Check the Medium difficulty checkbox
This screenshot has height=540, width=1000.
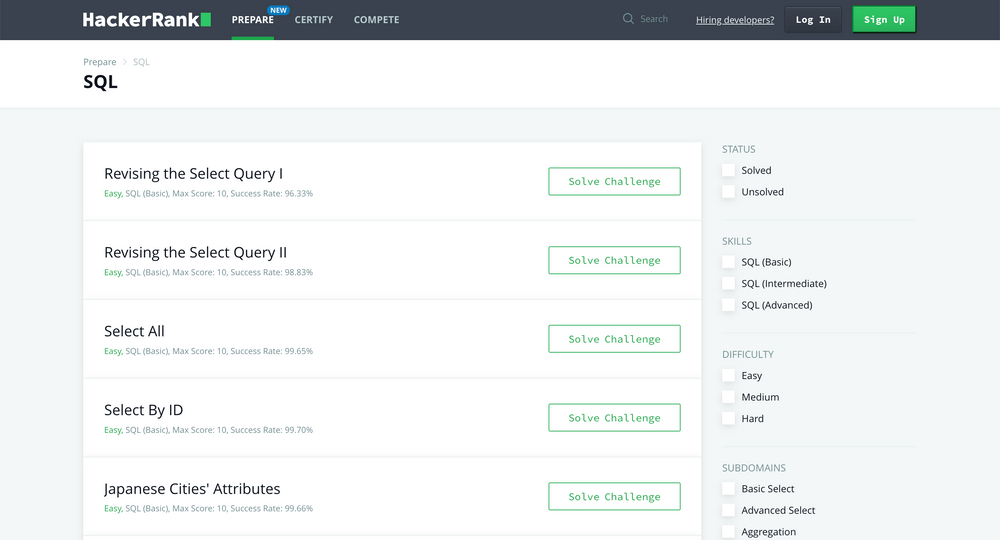tap(729, 397)
